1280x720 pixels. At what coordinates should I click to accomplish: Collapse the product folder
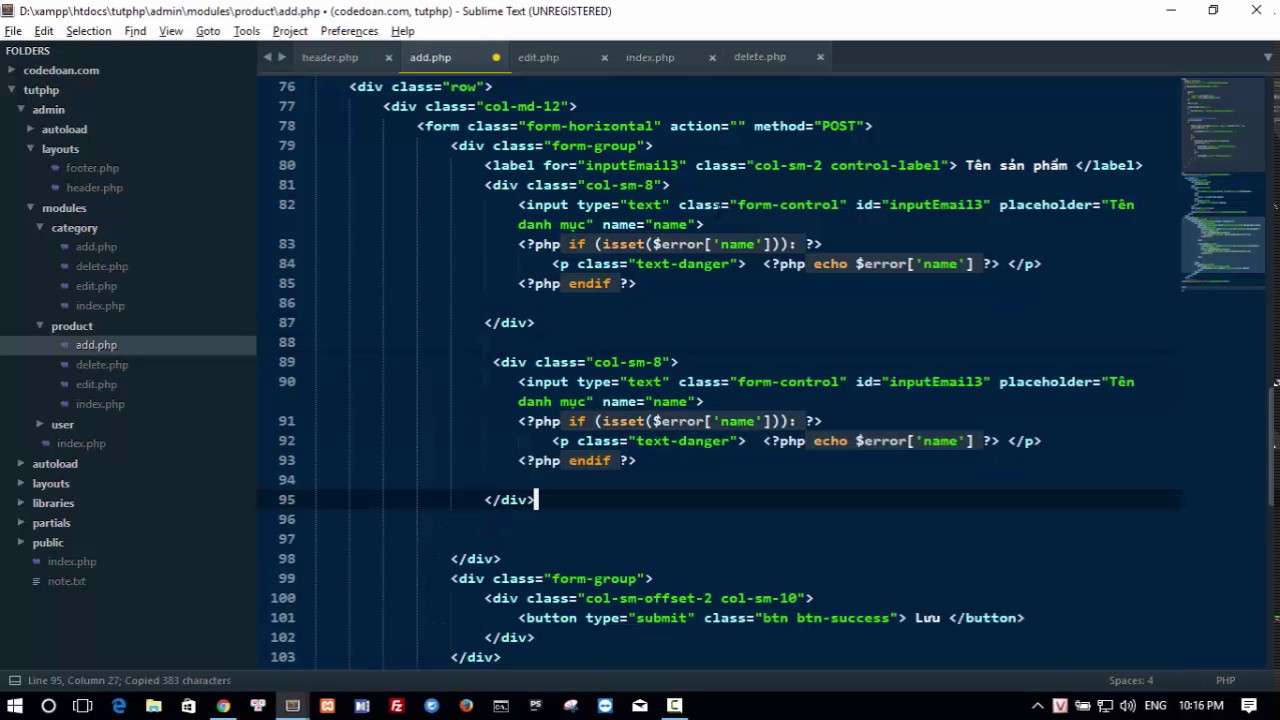tap(41, 326)
